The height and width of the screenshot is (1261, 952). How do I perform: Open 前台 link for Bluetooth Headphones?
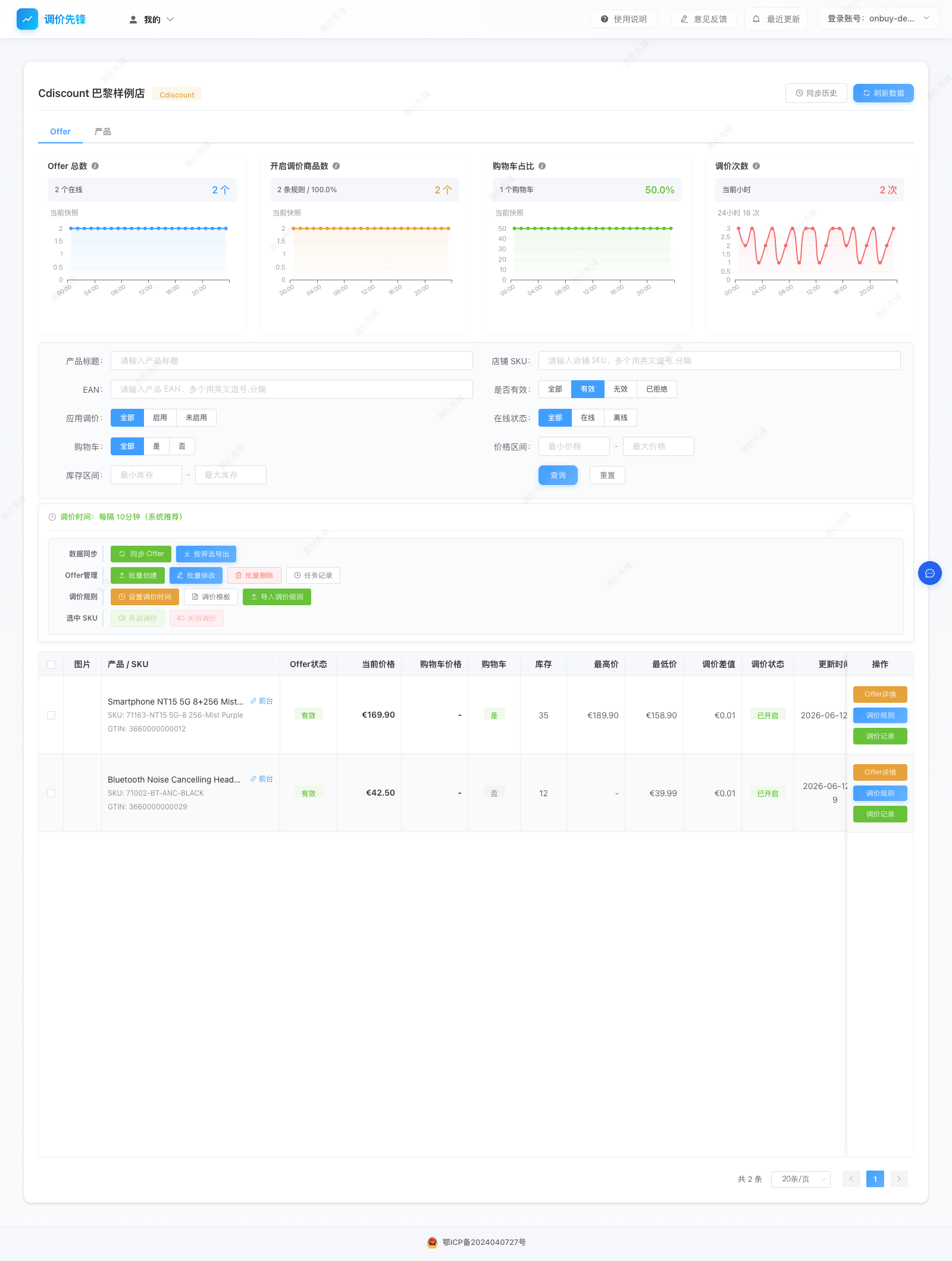(262, 779)
